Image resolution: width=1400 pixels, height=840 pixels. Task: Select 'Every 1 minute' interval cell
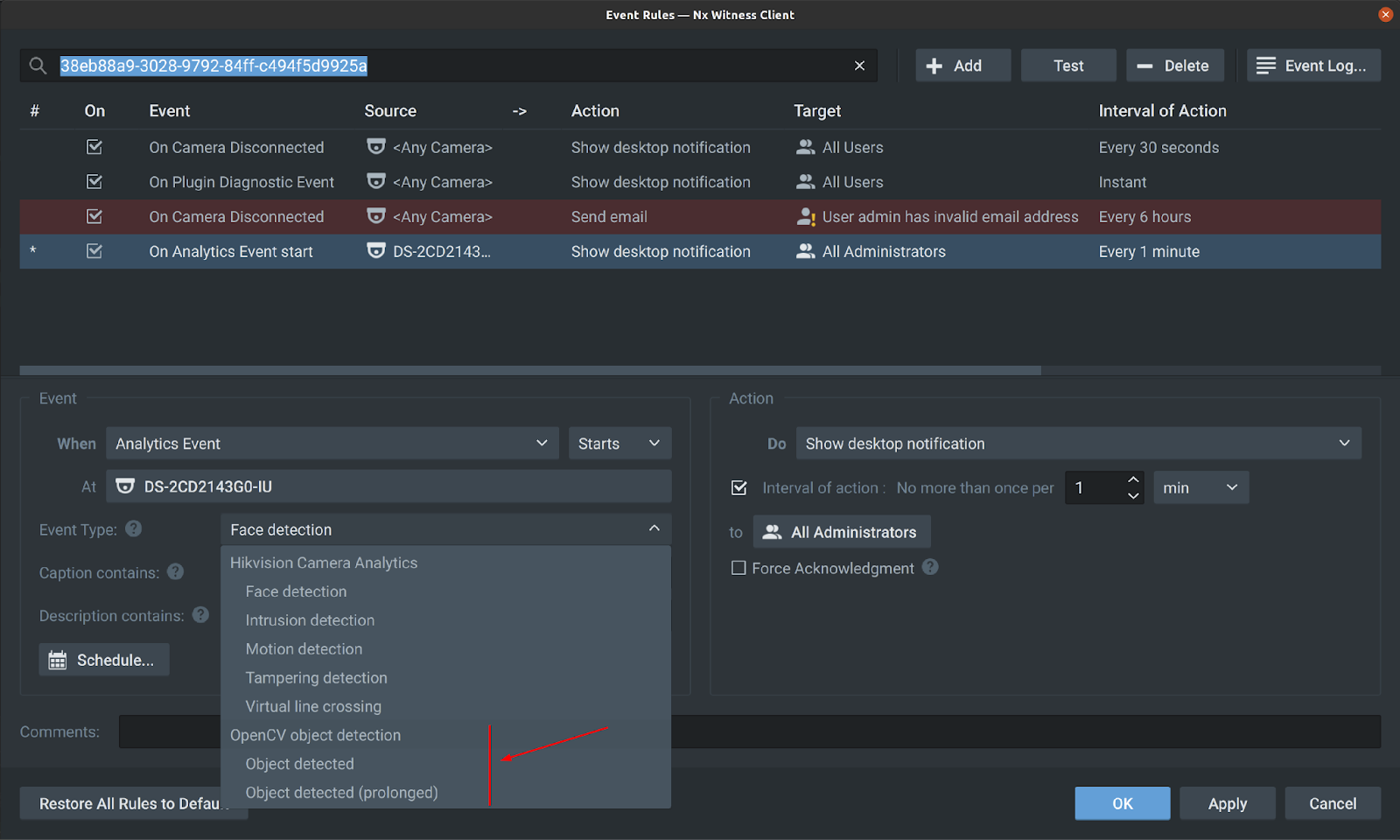(1149, 251)
